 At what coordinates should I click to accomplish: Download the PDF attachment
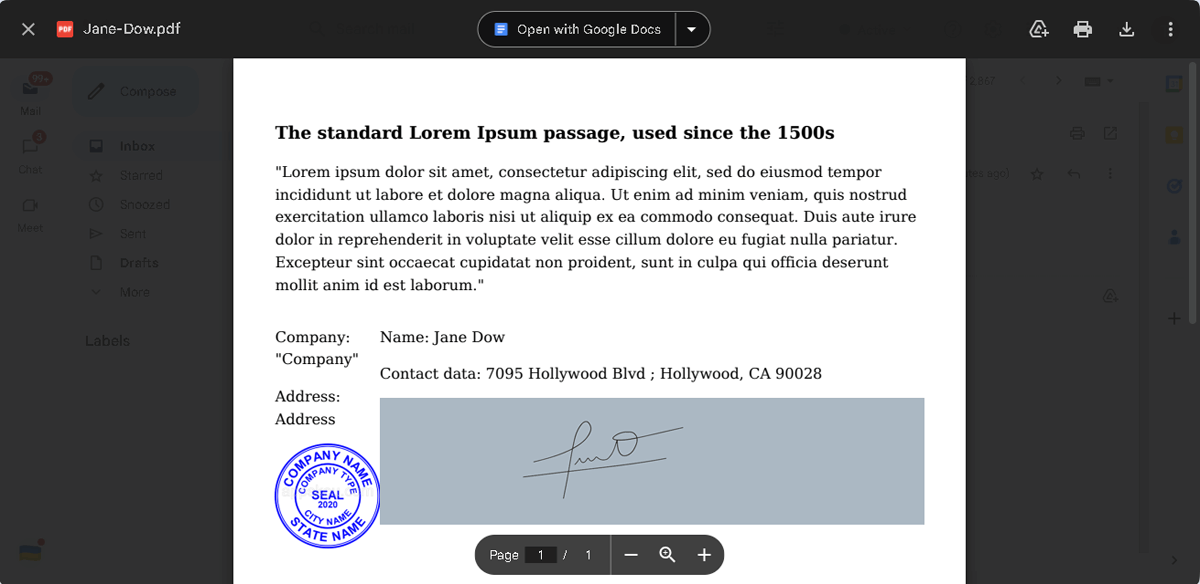pyautogui.click(x=1126, y=29)
